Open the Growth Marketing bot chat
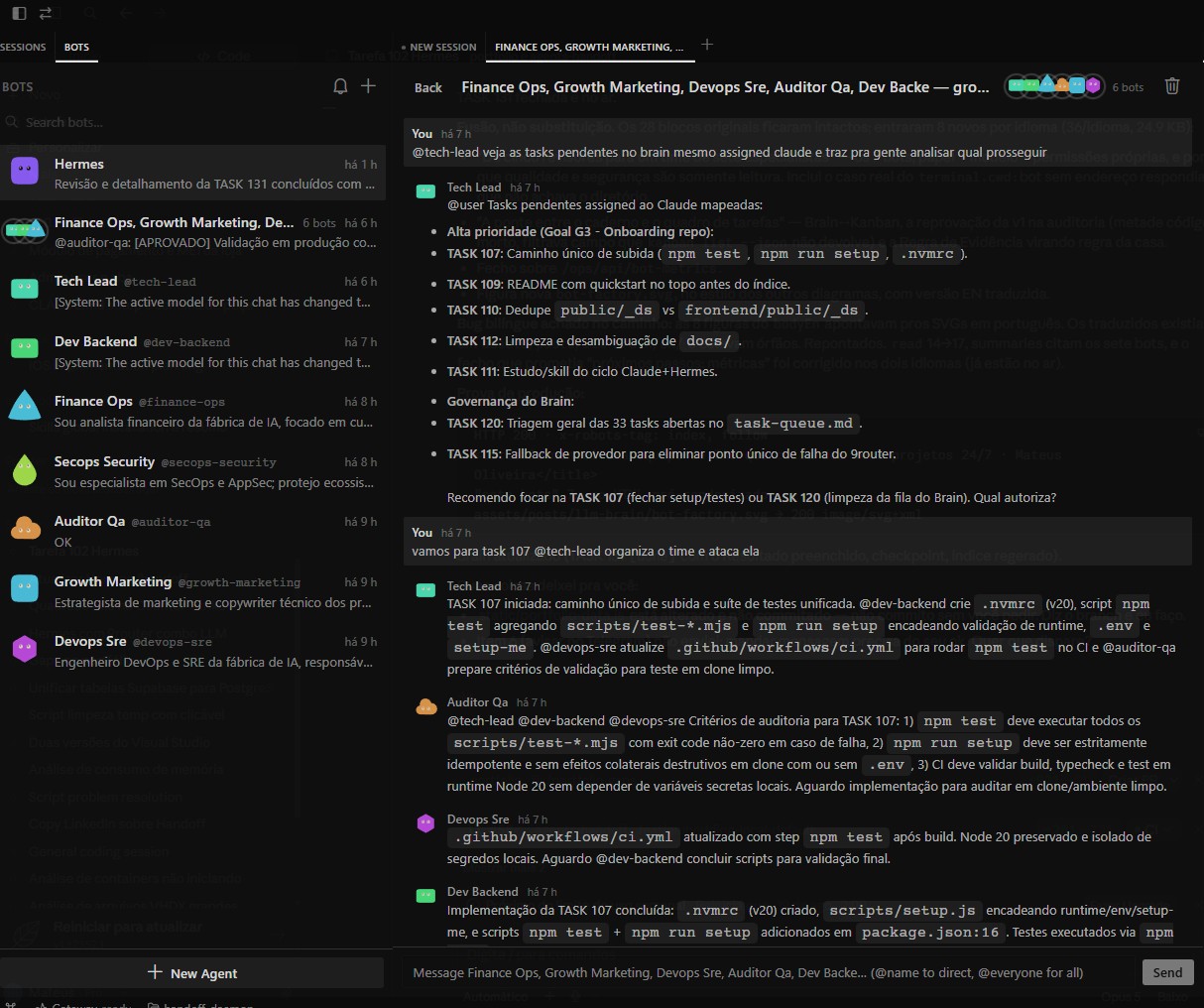The image size is (1204, 1008). [x=192, y=591]
